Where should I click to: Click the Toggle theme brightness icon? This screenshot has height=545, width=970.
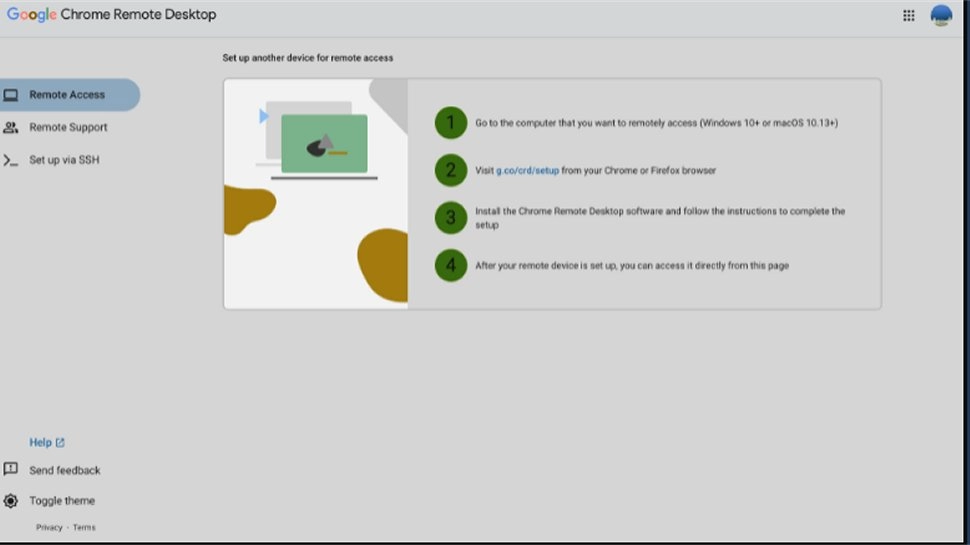tap(11, 500)
